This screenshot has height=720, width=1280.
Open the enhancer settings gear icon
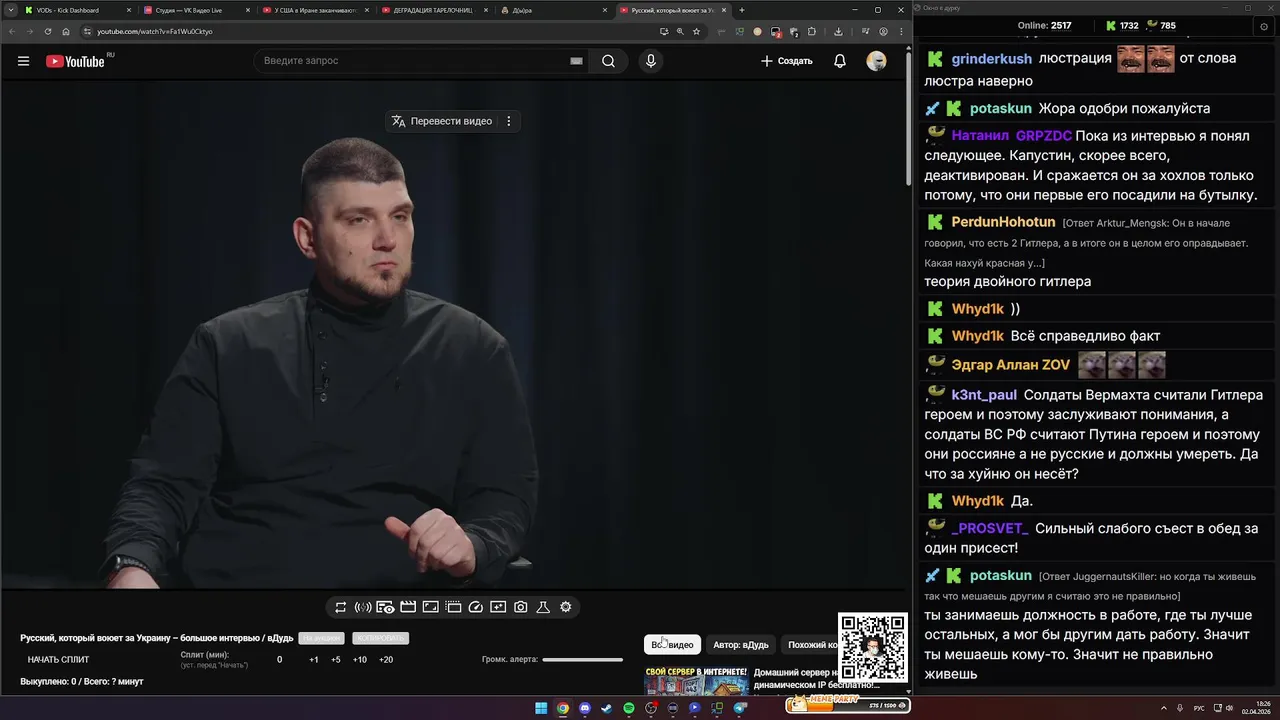[566, 607]
